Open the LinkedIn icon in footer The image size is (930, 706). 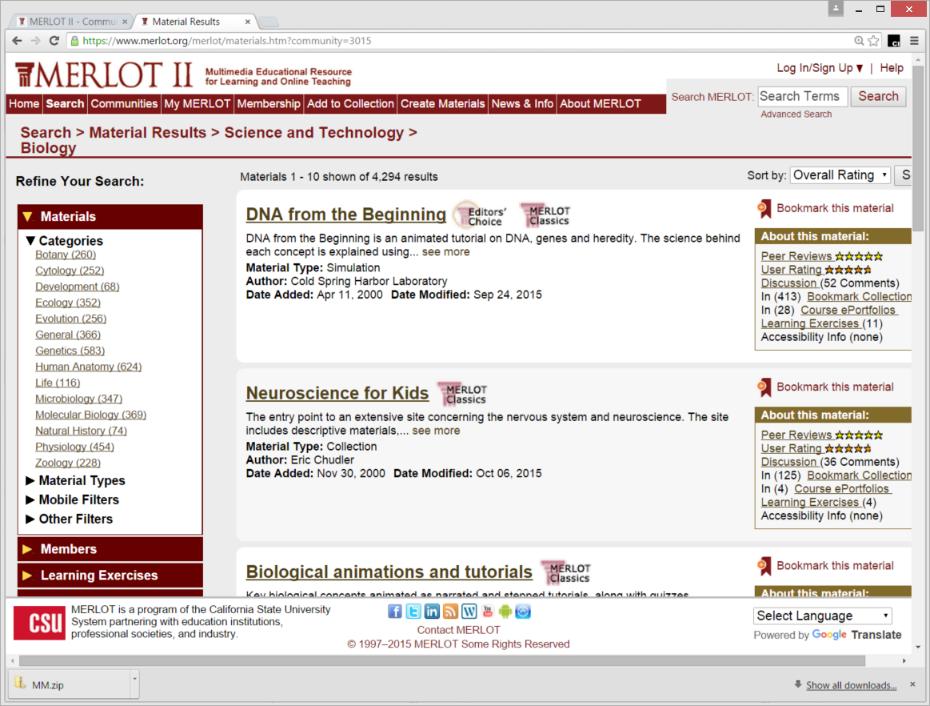[x=432, y=611]
